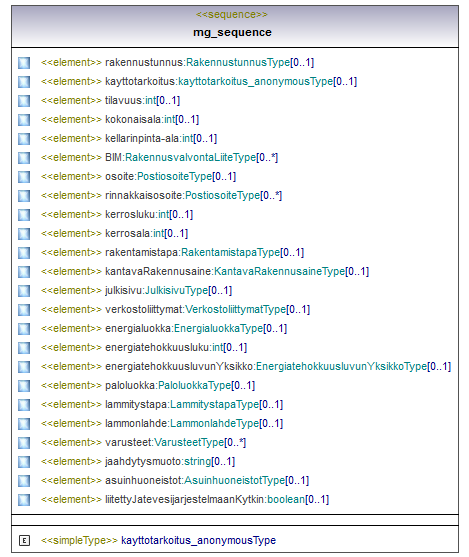The image size is (469, 557).
Task: Open the VerkostoliittymatType type link
Action: point(236,310)
